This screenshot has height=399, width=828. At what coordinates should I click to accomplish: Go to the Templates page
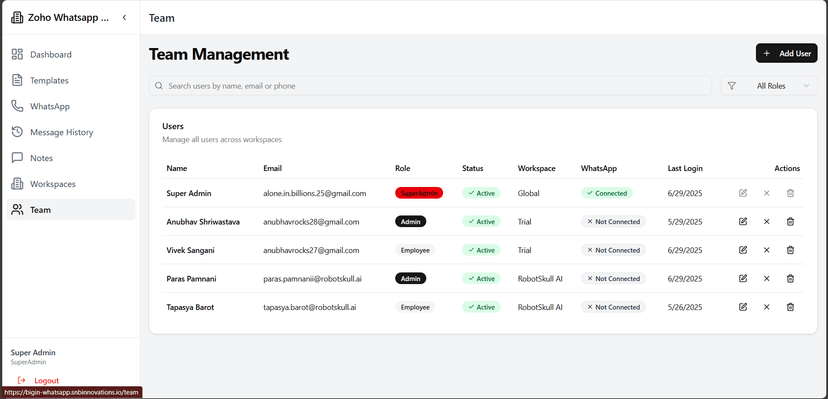71,80
